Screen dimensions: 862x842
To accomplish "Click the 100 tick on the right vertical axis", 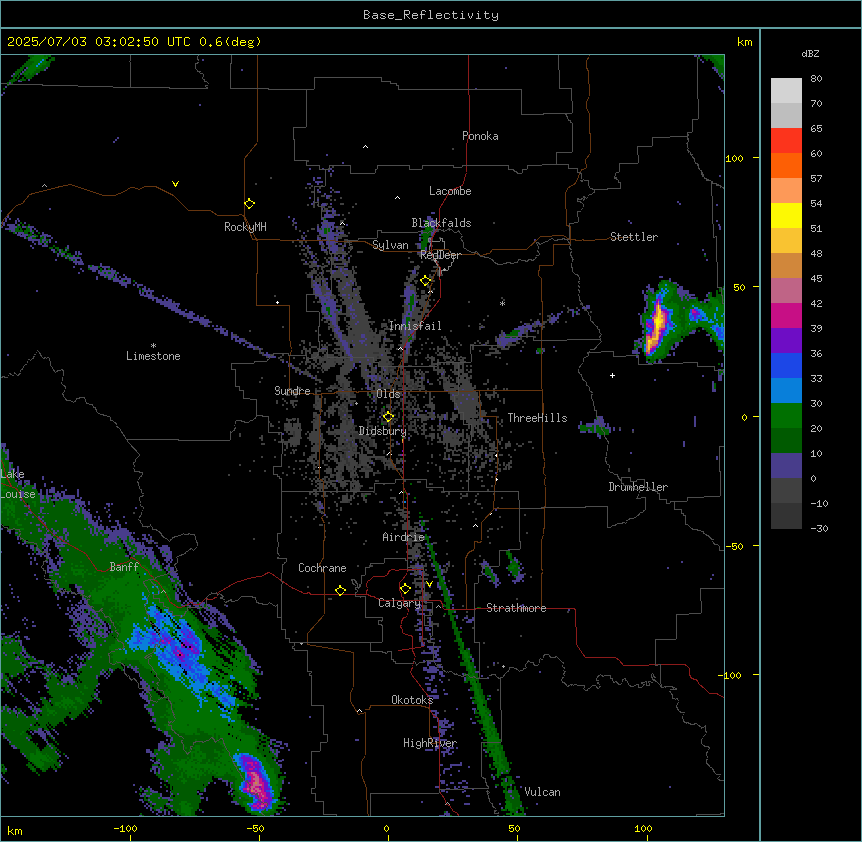I will tap(734, 158).
